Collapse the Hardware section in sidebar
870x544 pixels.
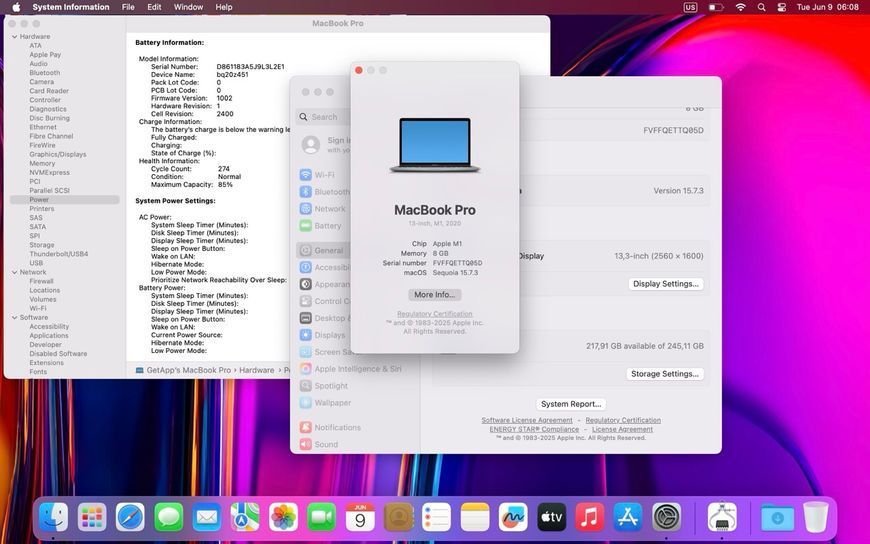pos(14,37)
